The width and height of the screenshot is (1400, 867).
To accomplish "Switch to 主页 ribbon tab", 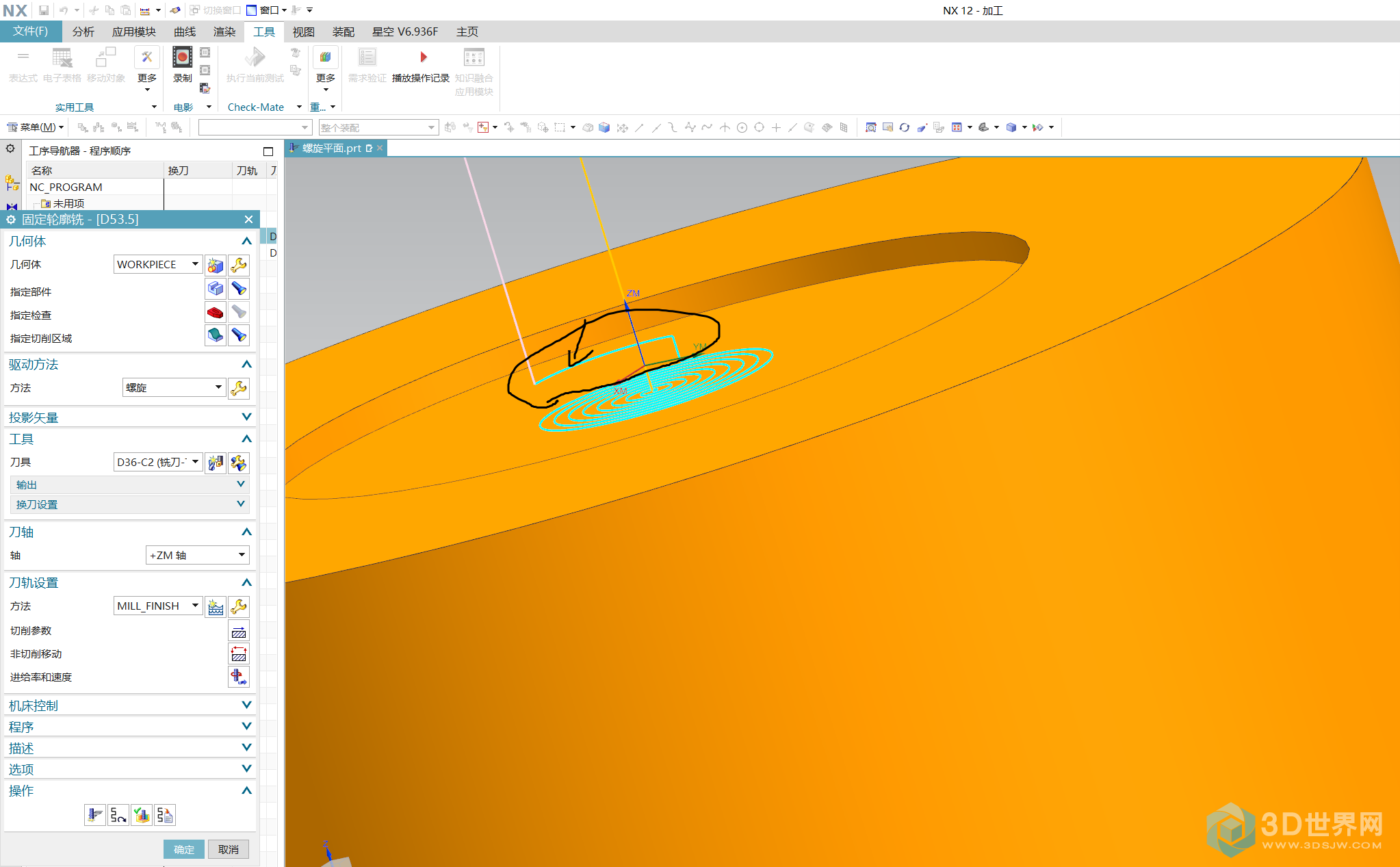I will click(x=467, y=32).
